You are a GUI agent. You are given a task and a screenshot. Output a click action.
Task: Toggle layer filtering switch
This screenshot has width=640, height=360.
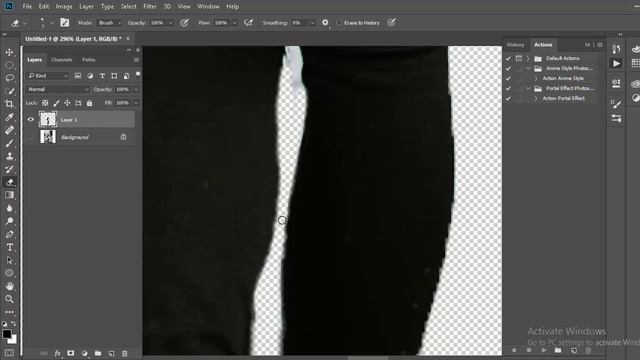[x=138, y=74]
